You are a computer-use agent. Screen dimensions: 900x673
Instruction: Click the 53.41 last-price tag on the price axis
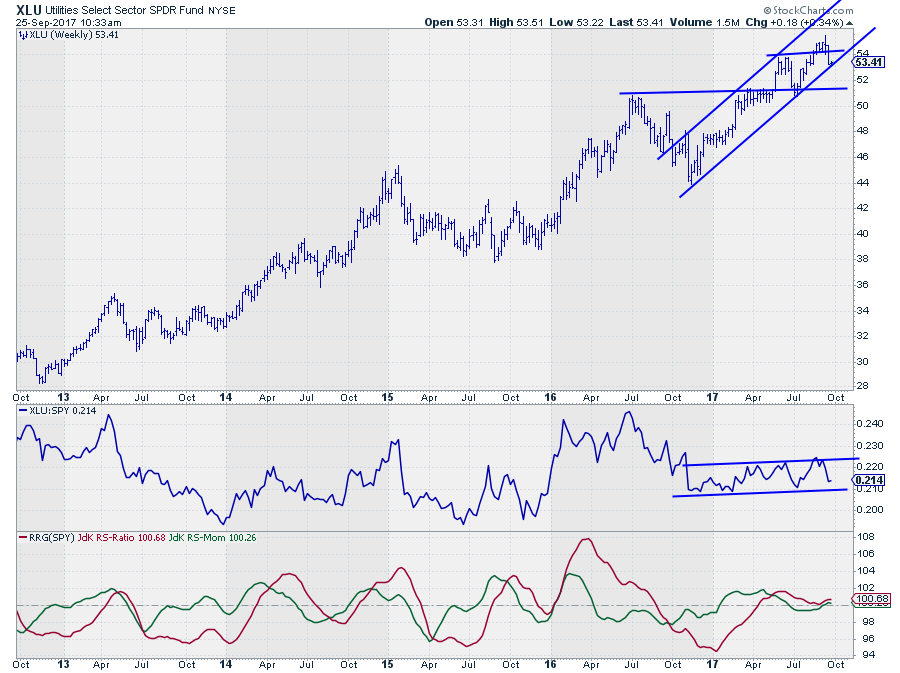click(869, 63)
